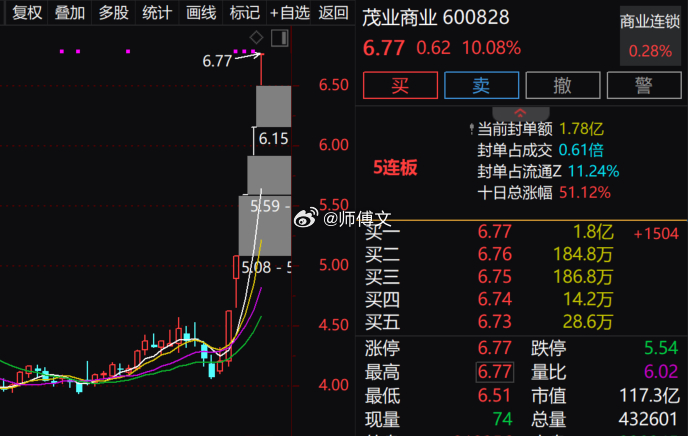Click 总量 value 432601
The height and width of the screenshot is (436, 688).
coord(648,419)
